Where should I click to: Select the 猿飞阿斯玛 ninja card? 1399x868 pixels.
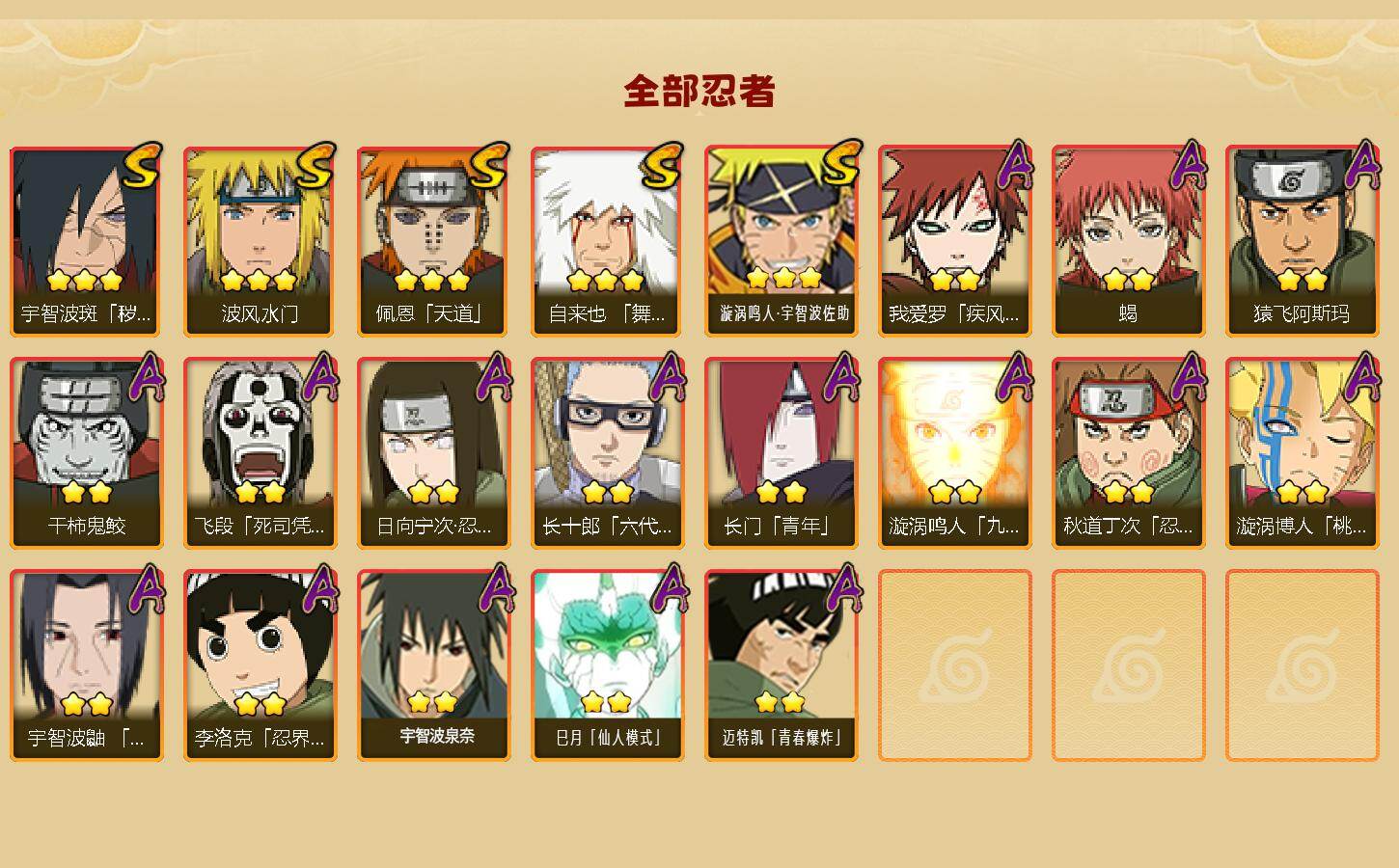(1303, 241)
